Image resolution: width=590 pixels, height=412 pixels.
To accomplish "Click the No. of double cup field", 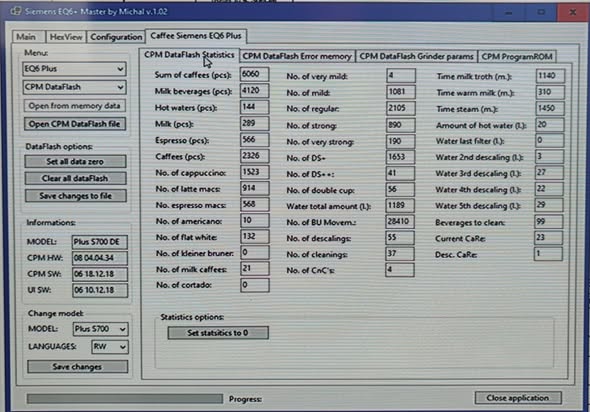I will coord(400,189).
